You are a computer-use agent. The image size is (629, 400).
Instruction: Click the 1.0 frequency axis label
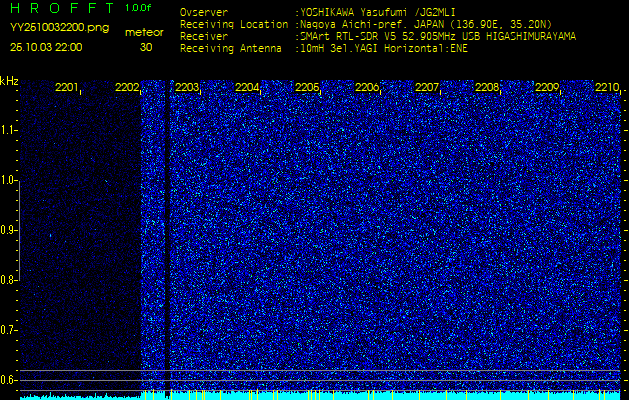[x=8, y=181]
